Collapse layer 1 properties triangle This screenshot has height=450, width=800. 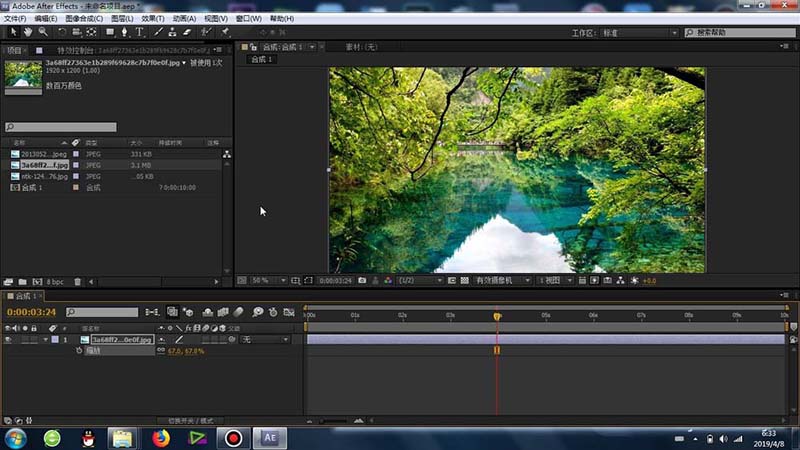point(45,339)
